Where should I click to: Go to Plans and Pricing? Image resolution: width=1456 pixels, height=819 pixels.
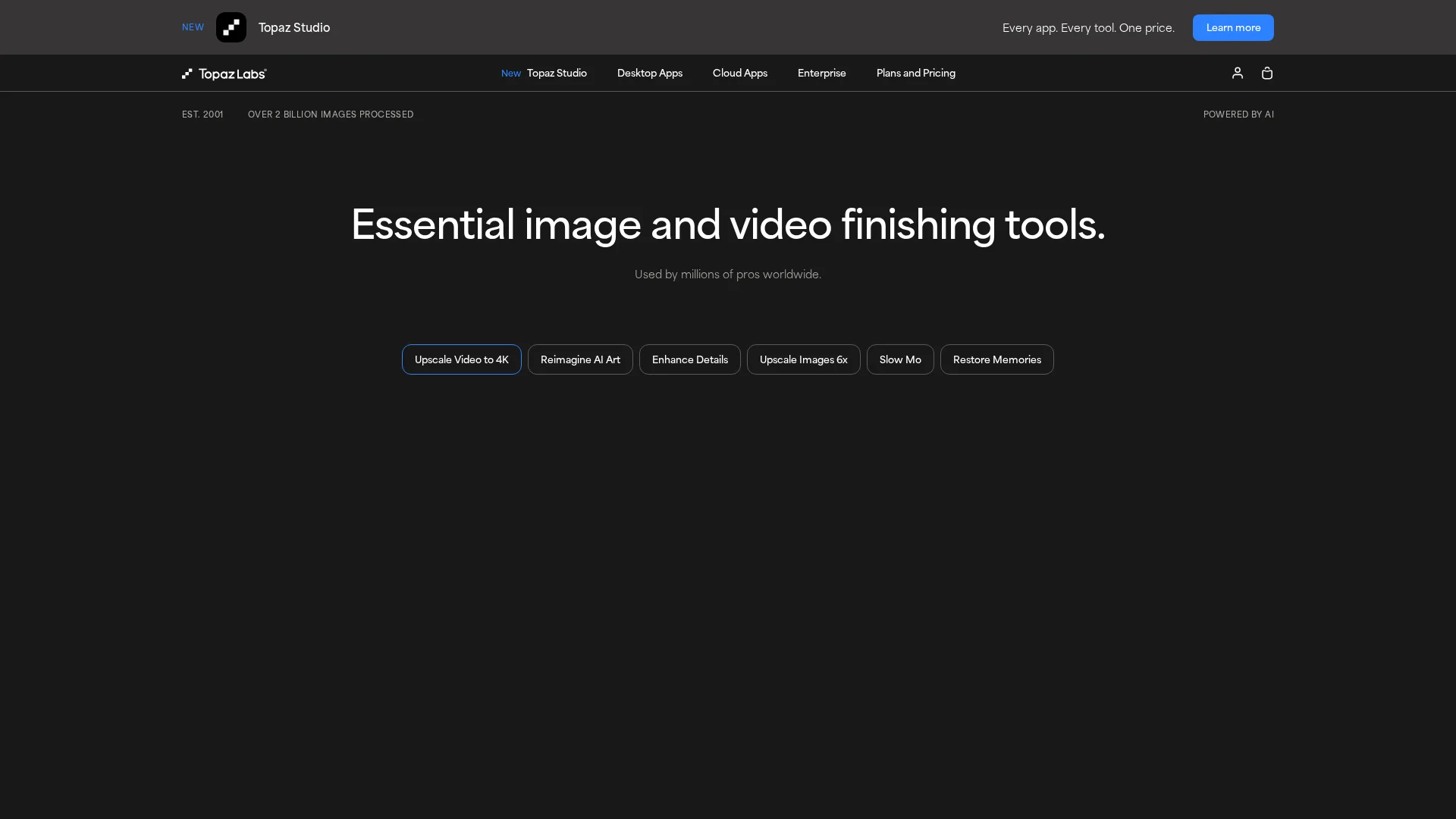tap(915, 73)
